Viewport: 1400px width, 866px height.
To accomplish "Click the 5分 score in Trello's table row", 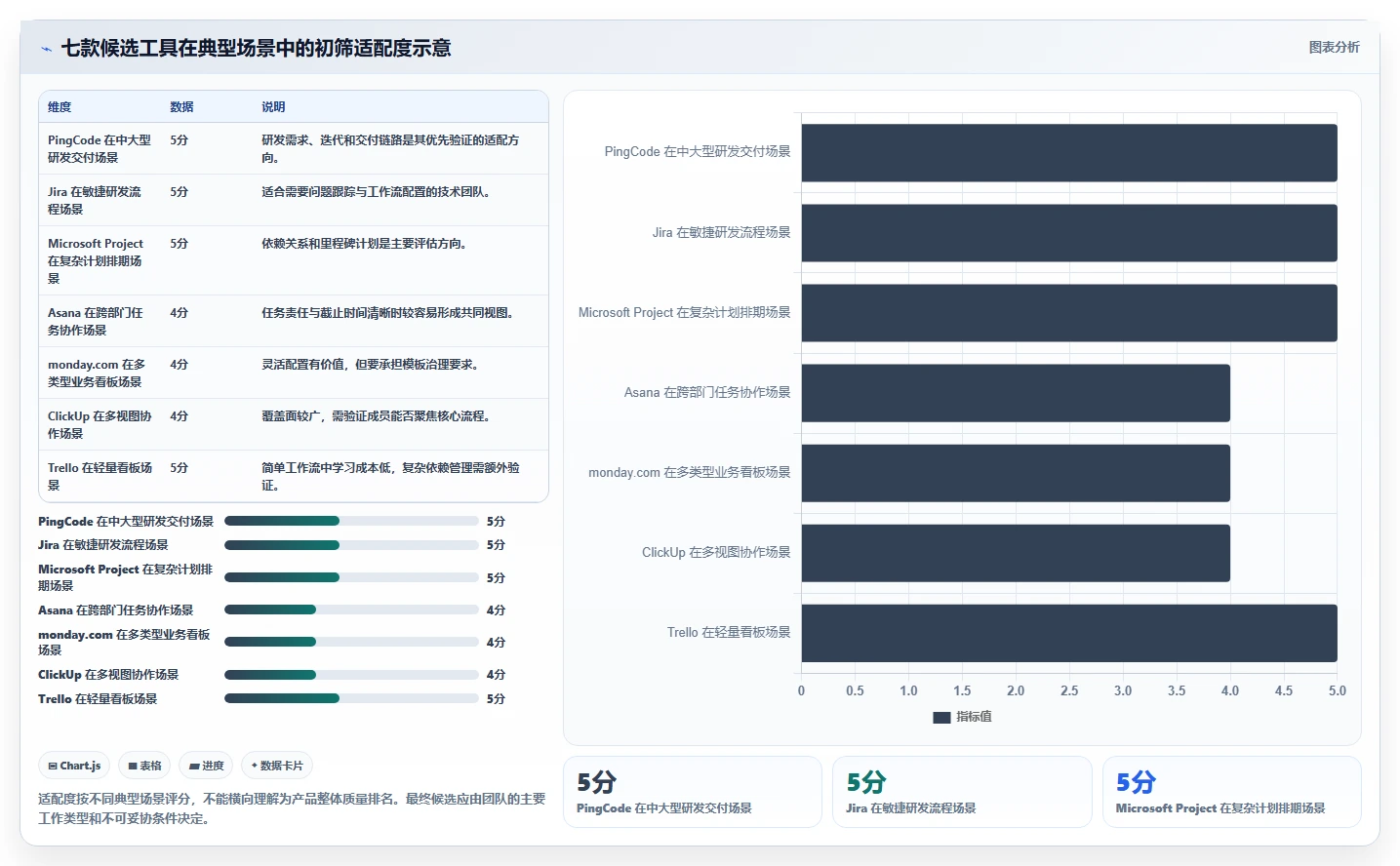I will point(179,468).
